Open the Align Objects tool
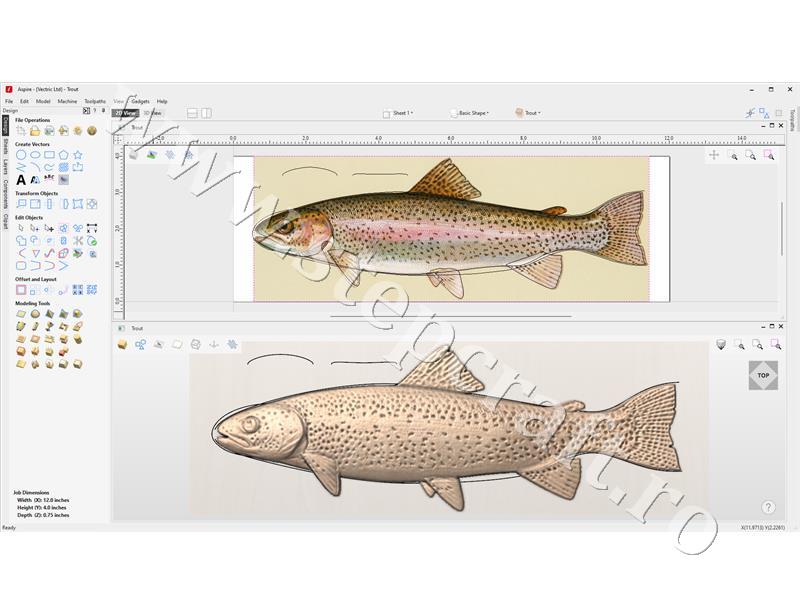Image resolution: width=800 pixels, height=615 pixels. coord(92,204)
